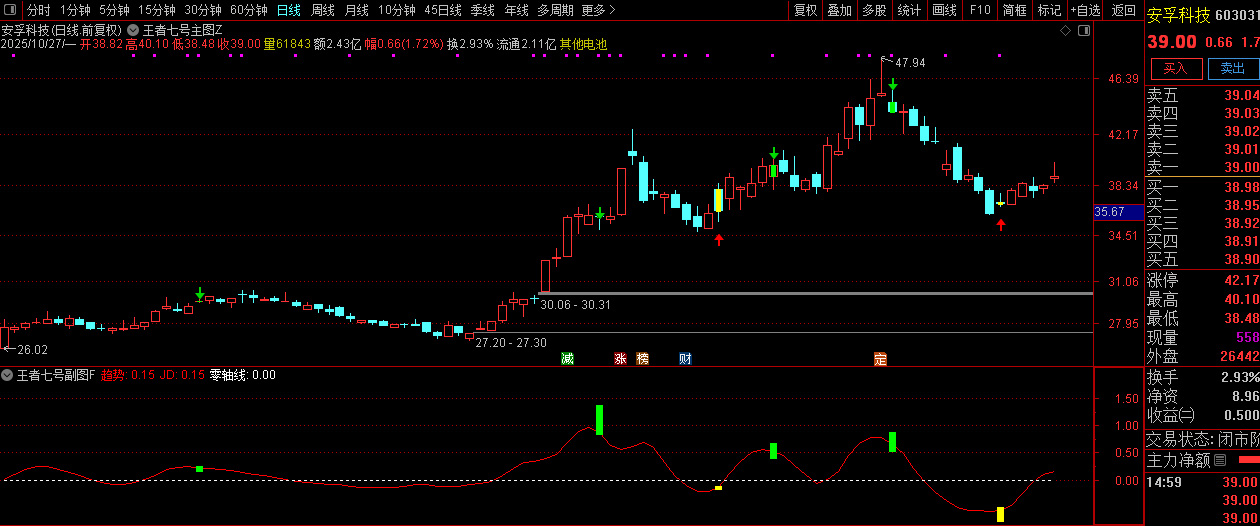Screen dimensions: 1260x526
Task: Select the 季线 quarterly period
Action: 483,10
